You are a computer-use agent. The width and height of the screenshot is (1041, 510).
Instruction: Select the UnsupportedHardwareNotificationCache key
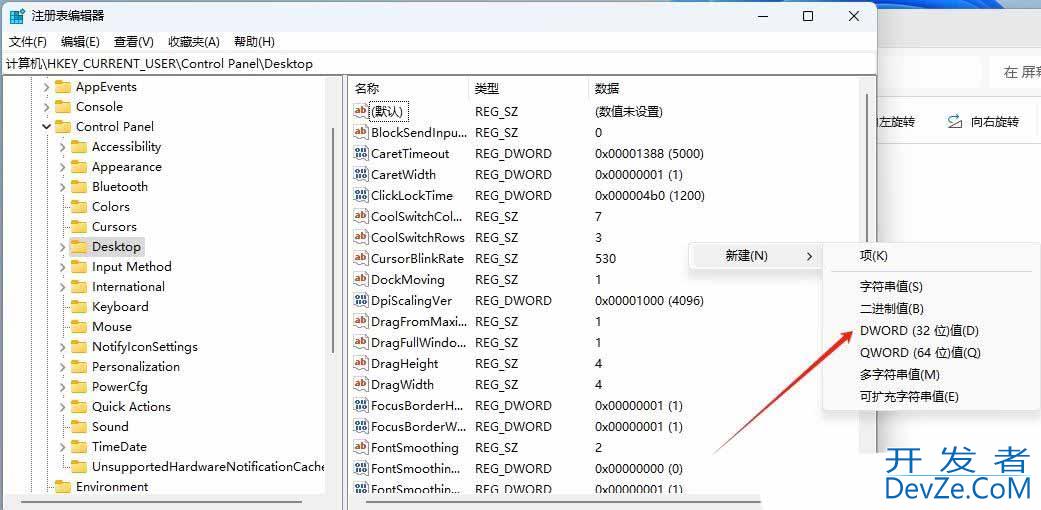pyautogui.click(x=208, y=466)
